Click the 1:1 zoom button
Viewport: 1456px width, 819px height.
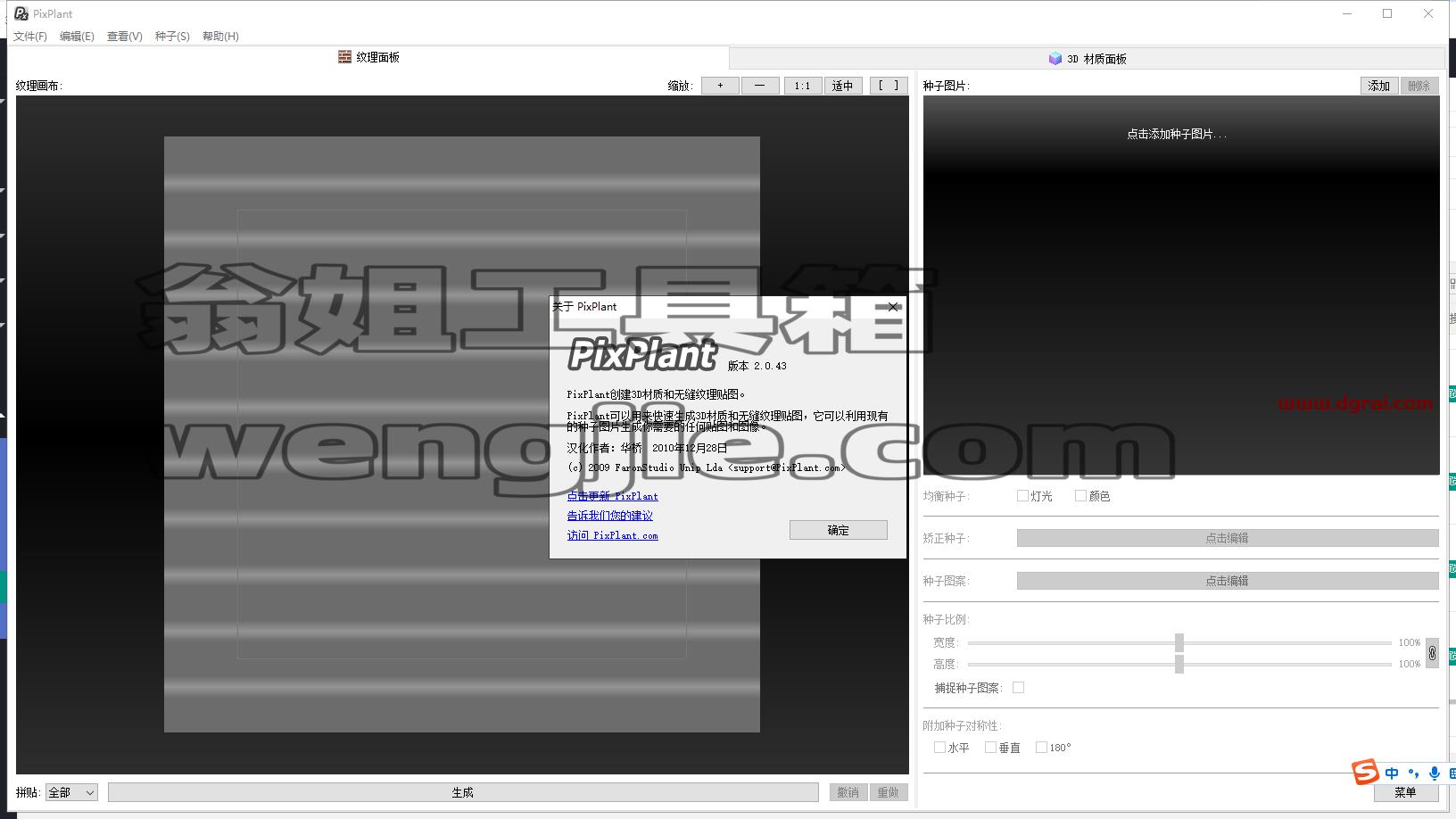tap(802, 86)
